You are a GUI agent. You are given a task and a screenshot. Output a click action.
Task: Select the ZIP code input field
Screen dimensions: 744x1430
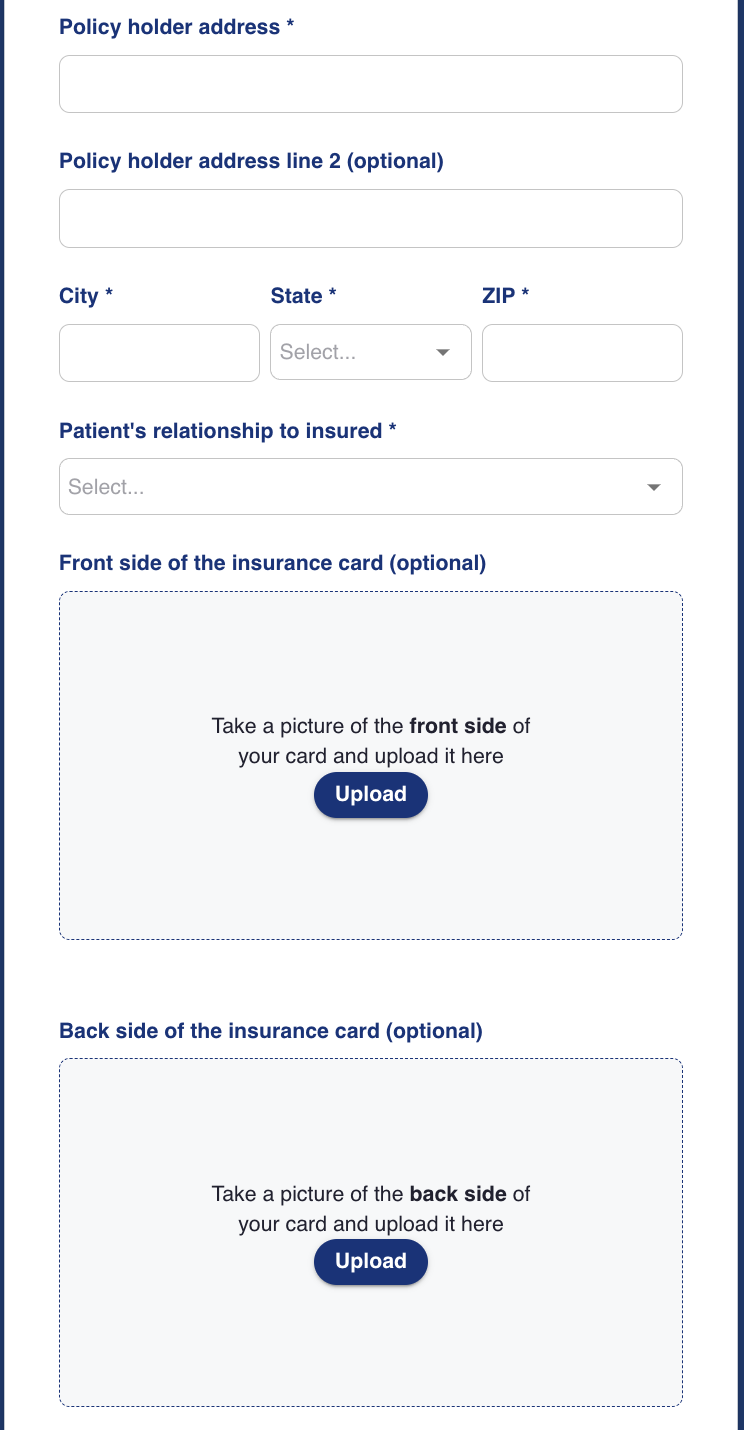tap(582, 353)
